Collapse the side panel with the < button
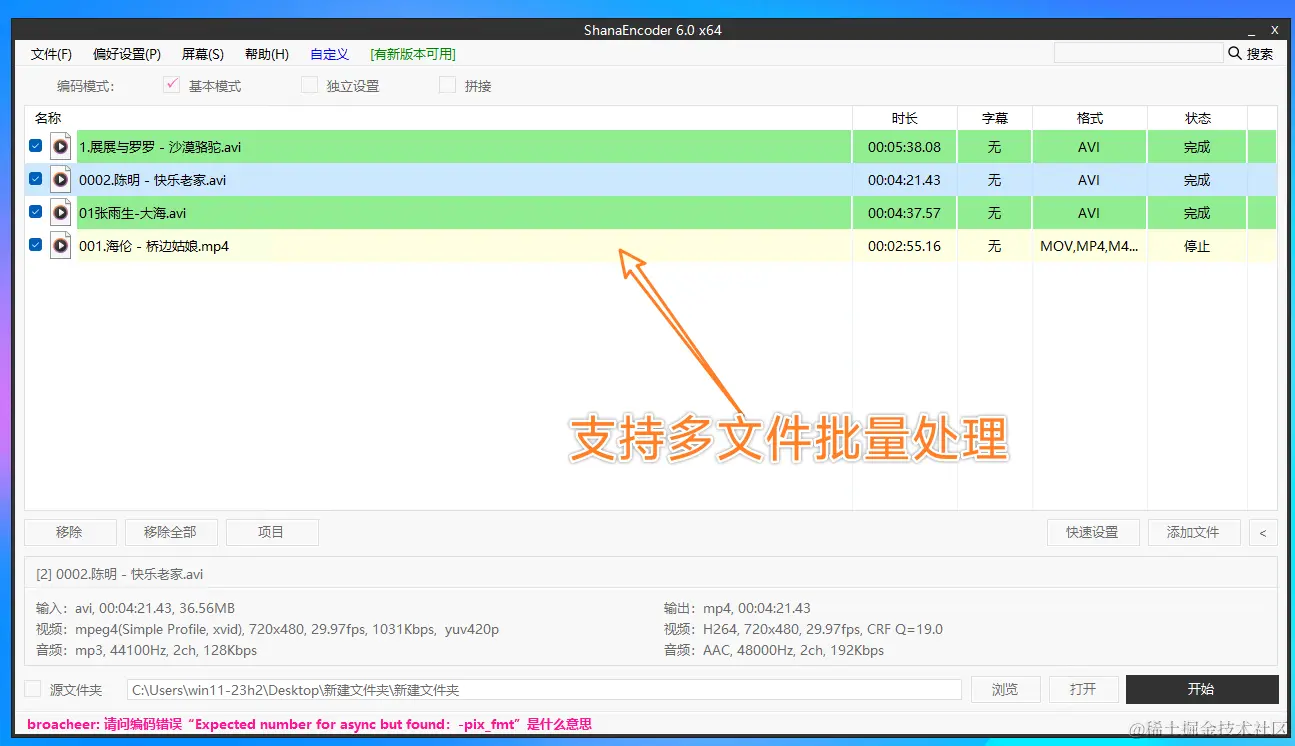 [1263, 533]
